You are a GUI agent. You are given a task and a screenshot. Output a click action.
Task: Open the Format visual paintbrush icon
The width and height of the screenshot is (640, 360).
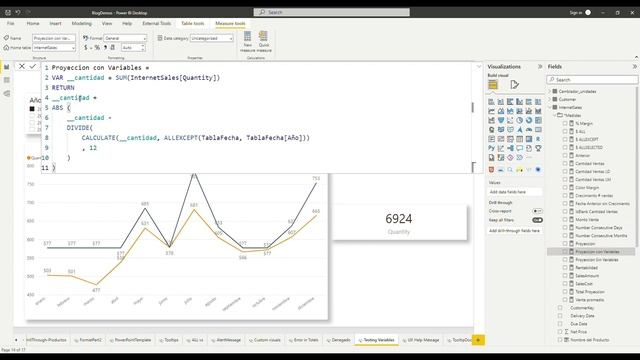coord(514,84)
